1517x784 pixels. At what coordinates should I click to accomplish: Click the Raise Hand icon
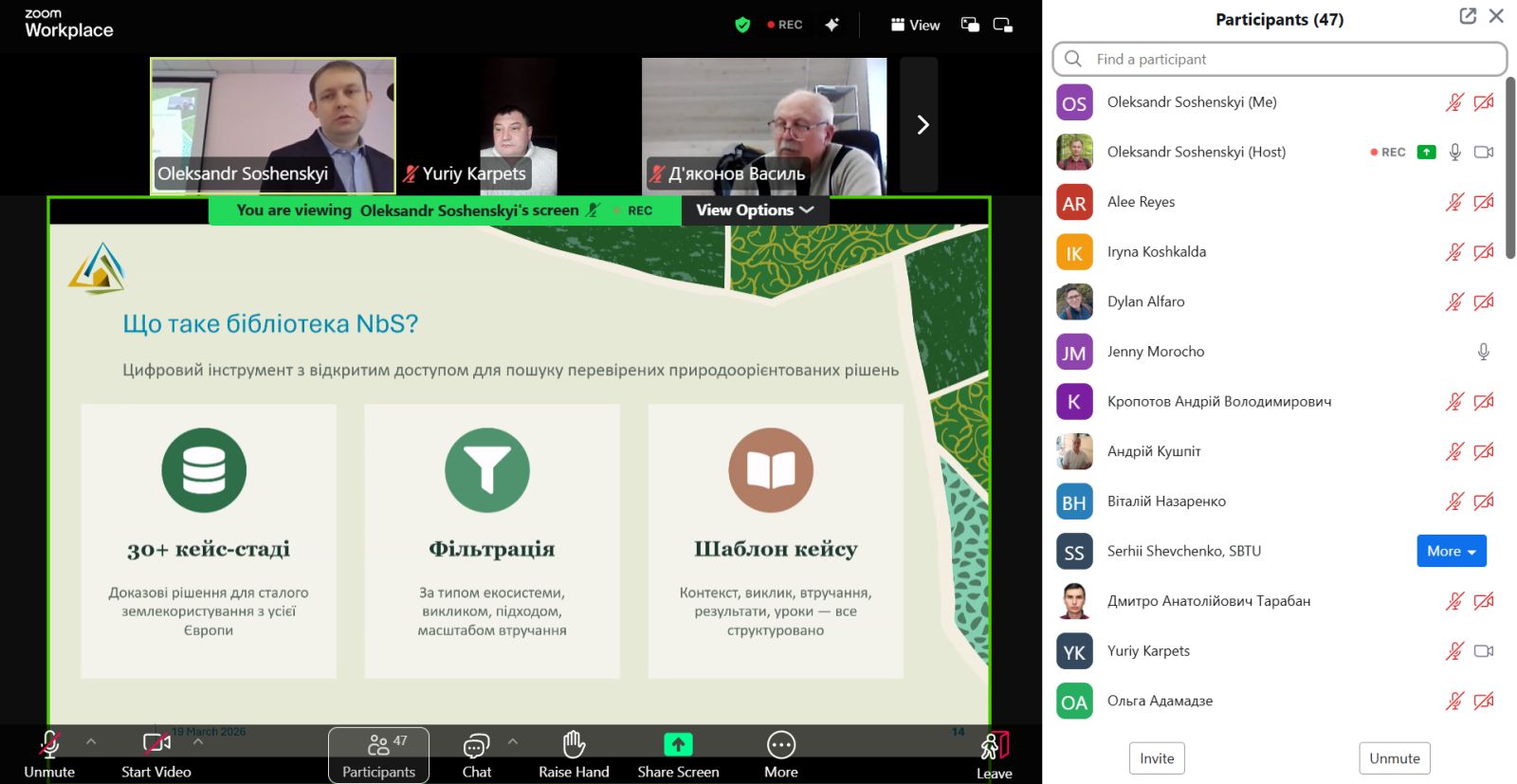tap(574, 745)
